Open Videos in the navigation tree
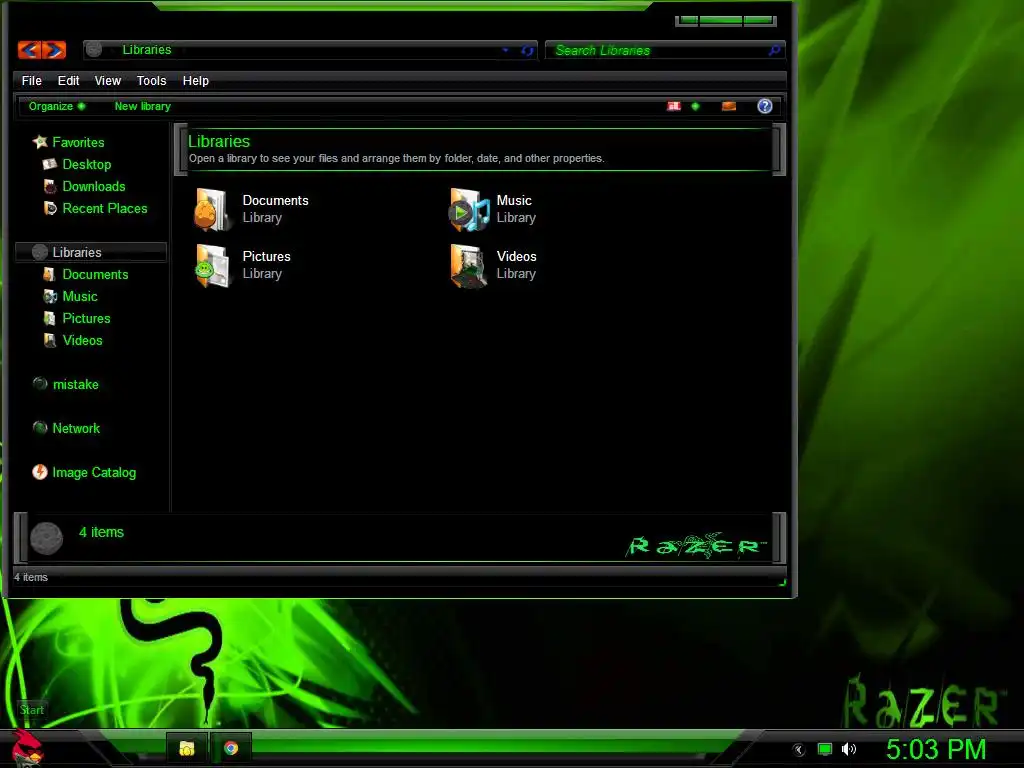1024x768 pixels. coord(82,340)
